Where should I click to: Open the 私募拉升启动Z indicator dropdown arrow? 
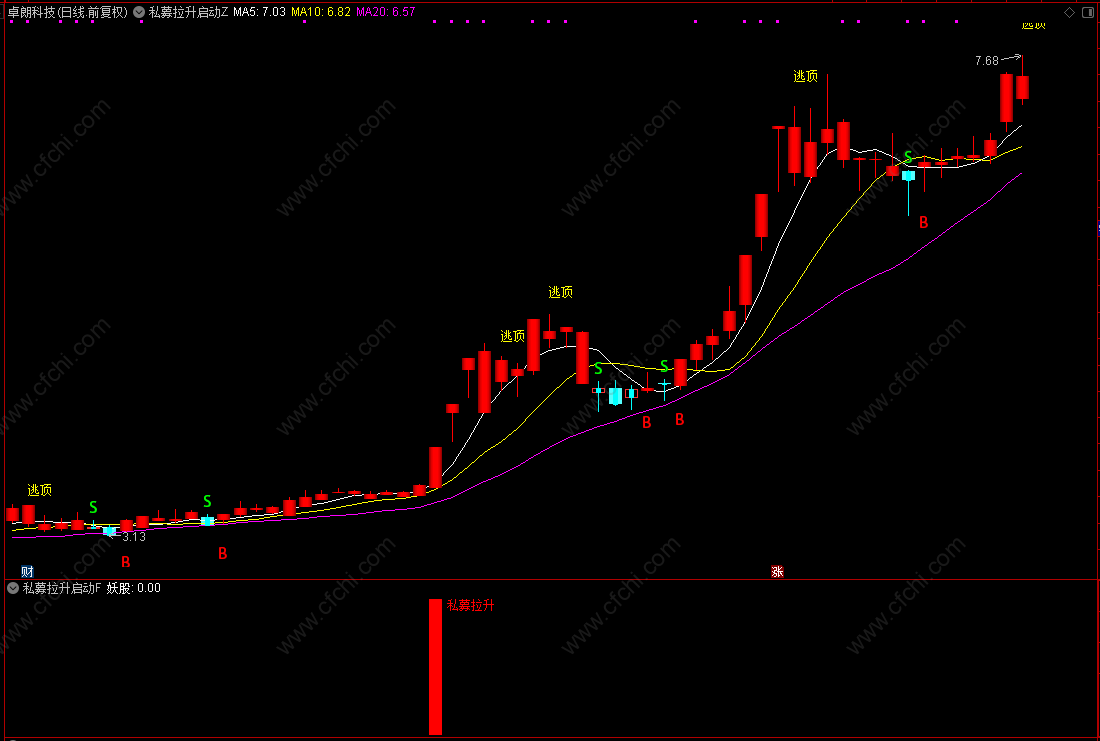[139, 12]
